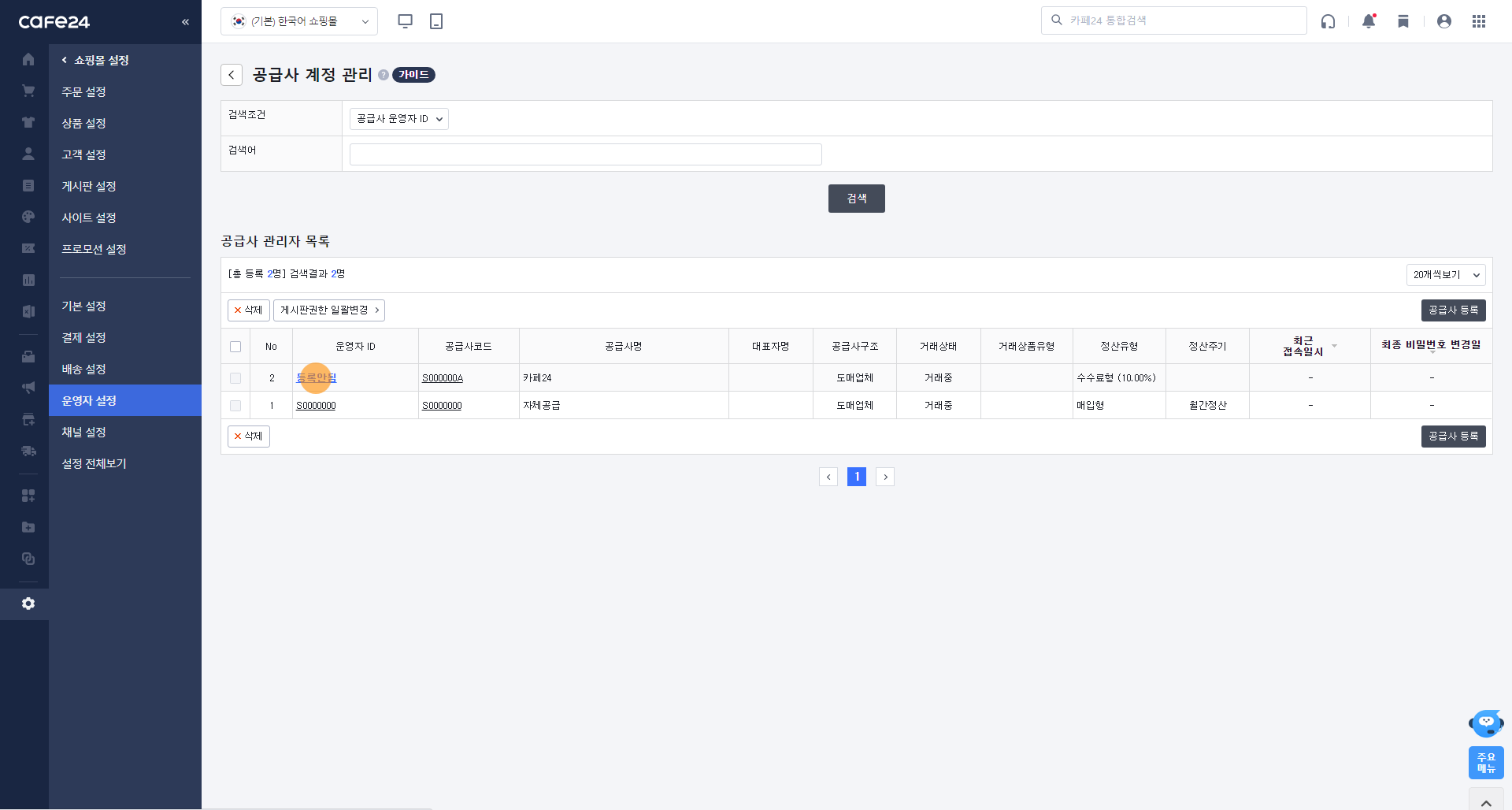Open the nine-dot apps grid icon

[x=1479, y=21]
